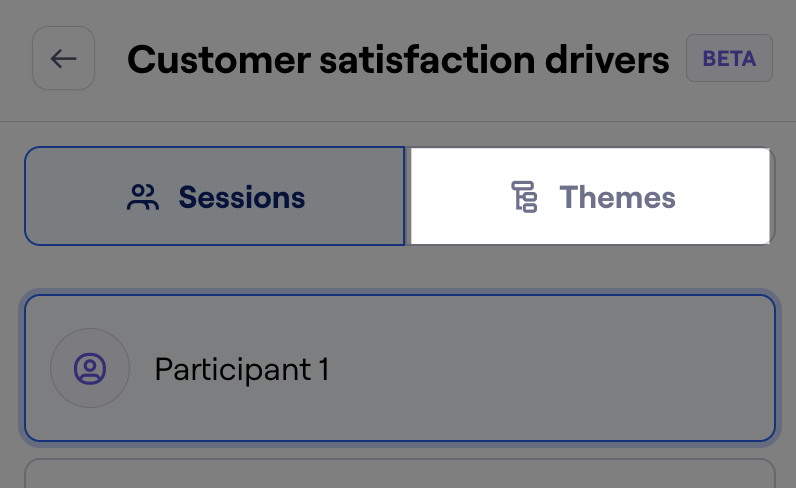
Task: Go back using the left arrow button
Action: (63, 58)
